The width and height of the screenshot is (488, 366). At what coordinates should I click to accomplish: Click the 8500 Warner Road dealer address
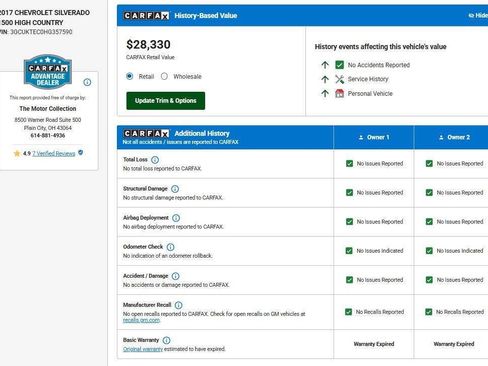pos(48,124)
